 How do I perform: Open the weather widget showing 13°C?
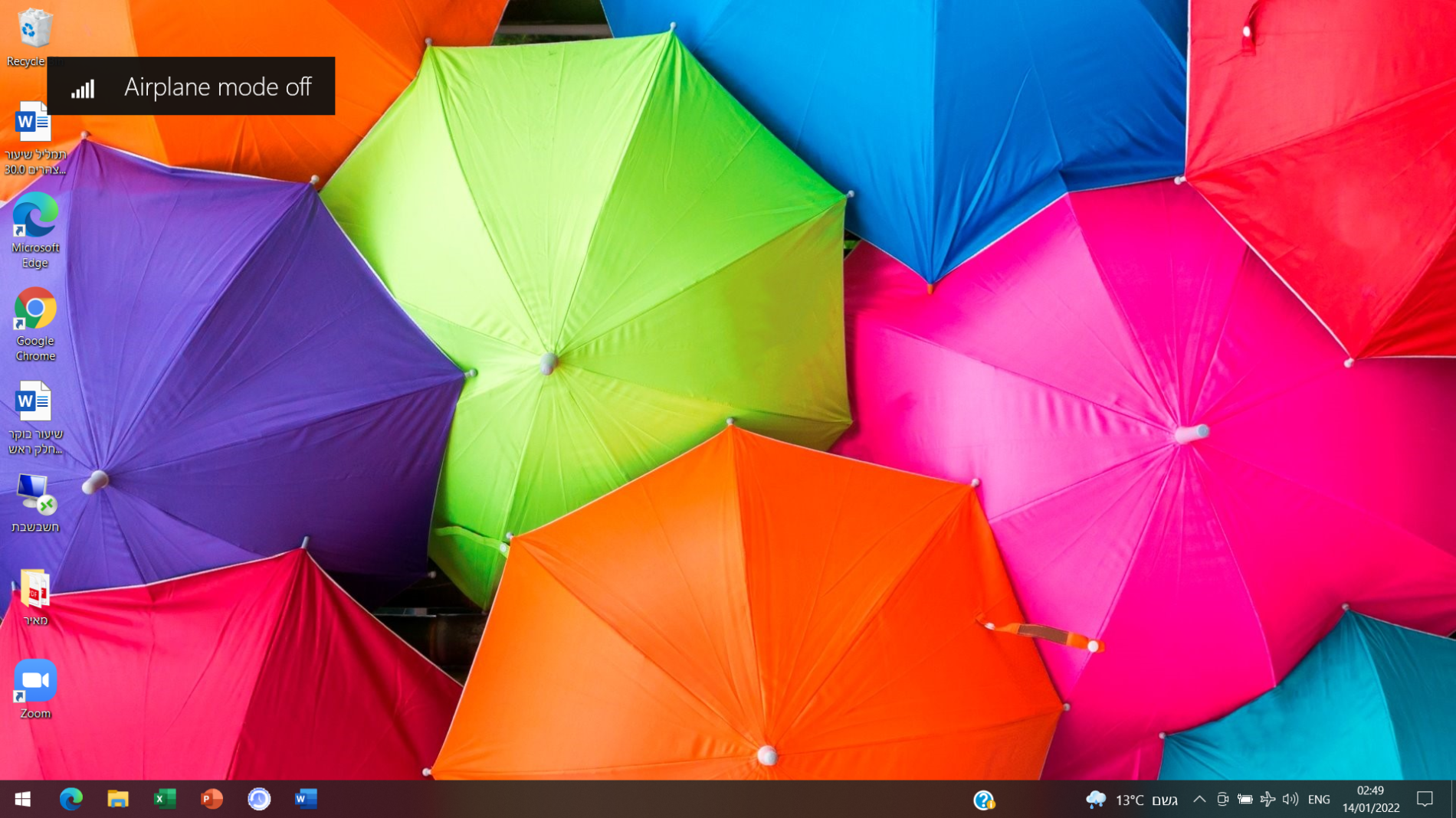(x=1132, y=800)
